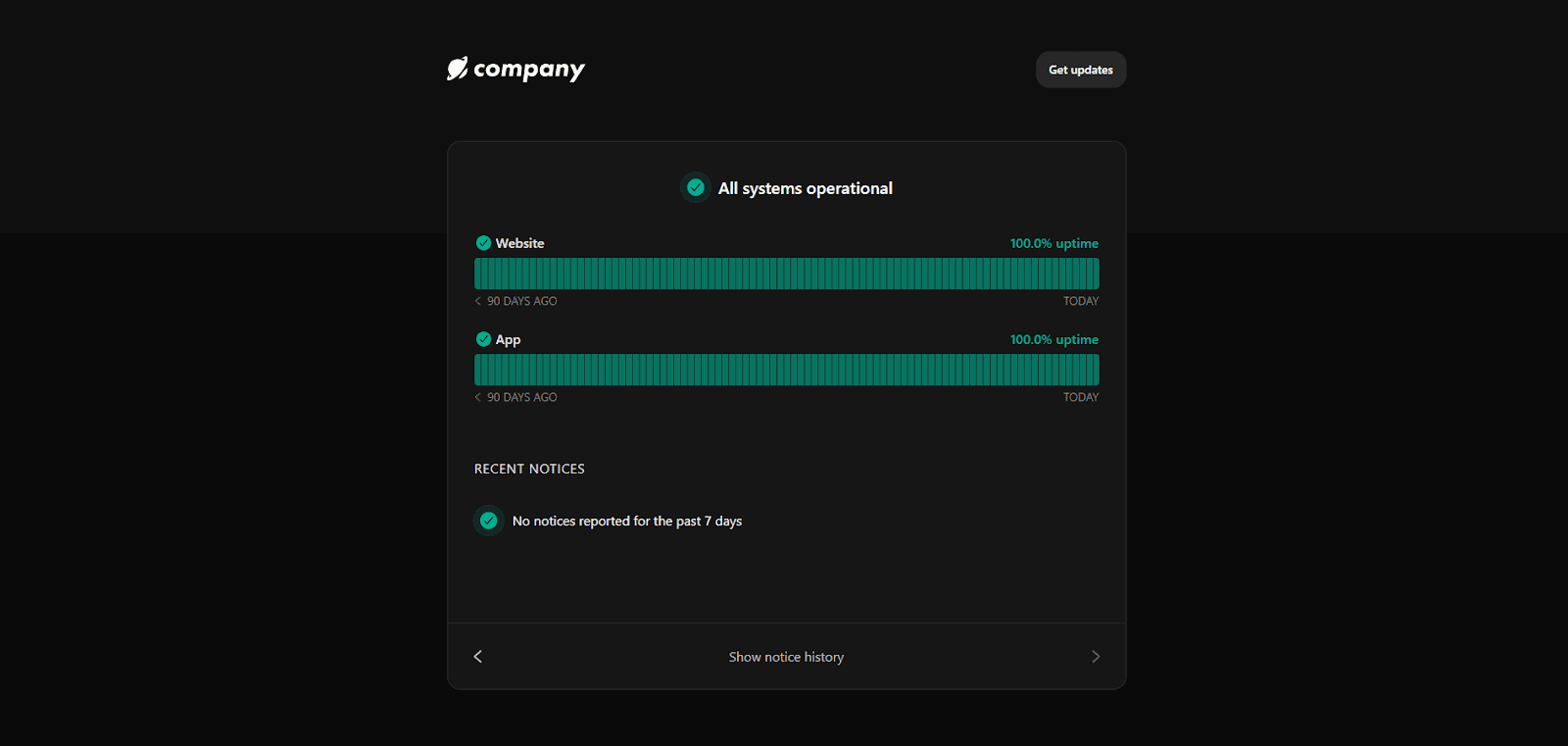
Task: Go to previous notices with left chevron
Action: [478, 657]
